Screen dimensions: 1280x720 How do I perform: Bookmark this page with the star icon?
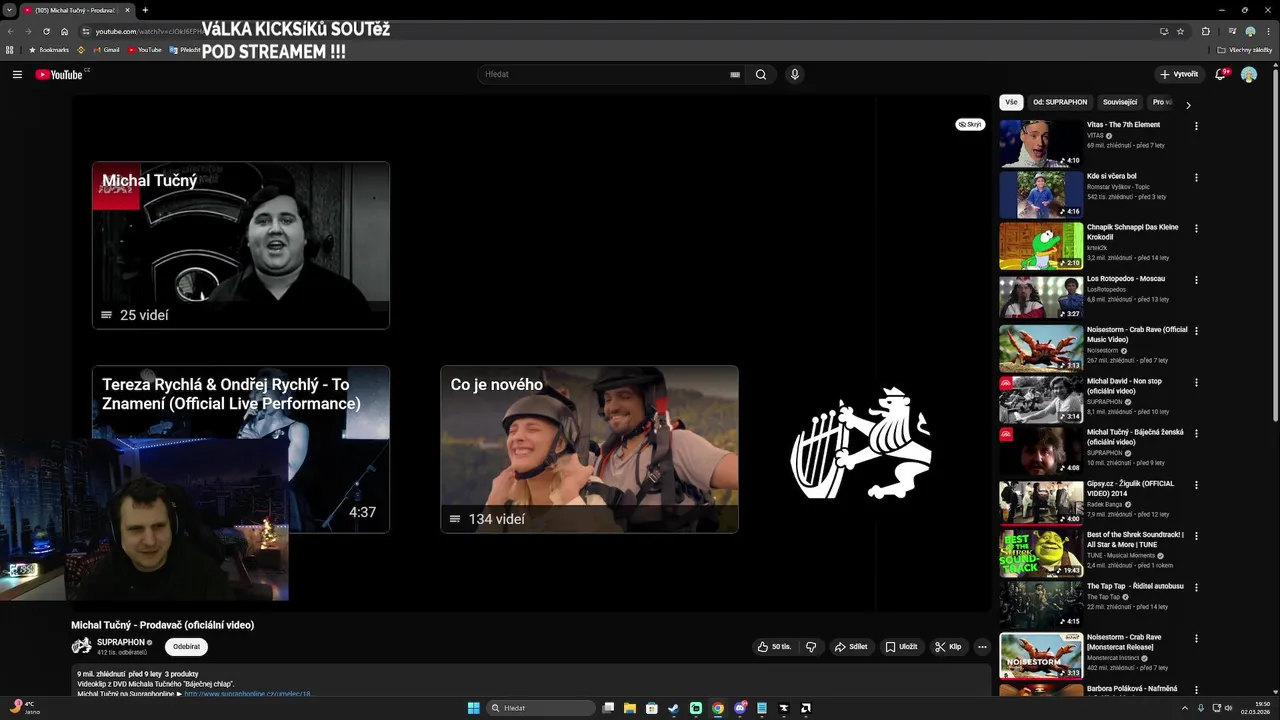[x=1181, y=31]
